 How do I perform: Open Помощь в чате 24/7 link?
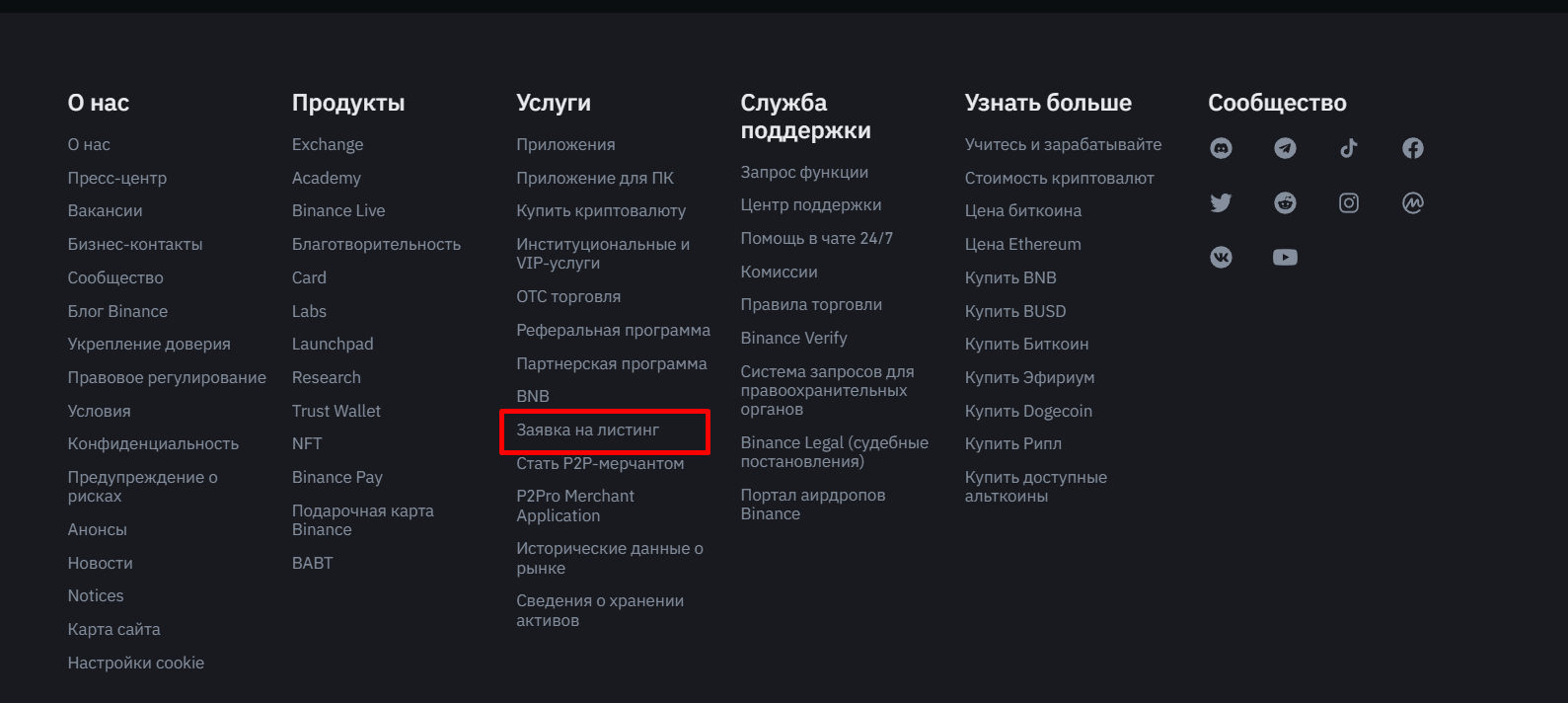817,238
